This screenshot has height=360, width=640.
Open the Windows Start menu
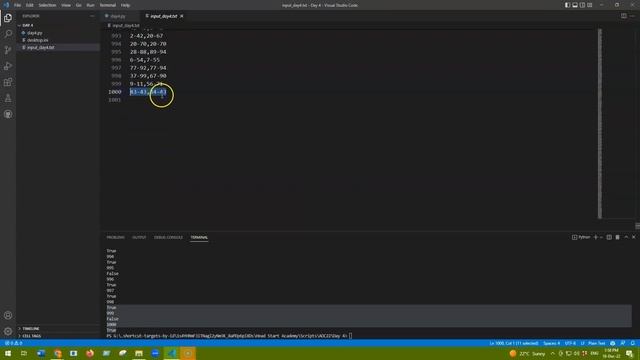[x=8, y=353]
